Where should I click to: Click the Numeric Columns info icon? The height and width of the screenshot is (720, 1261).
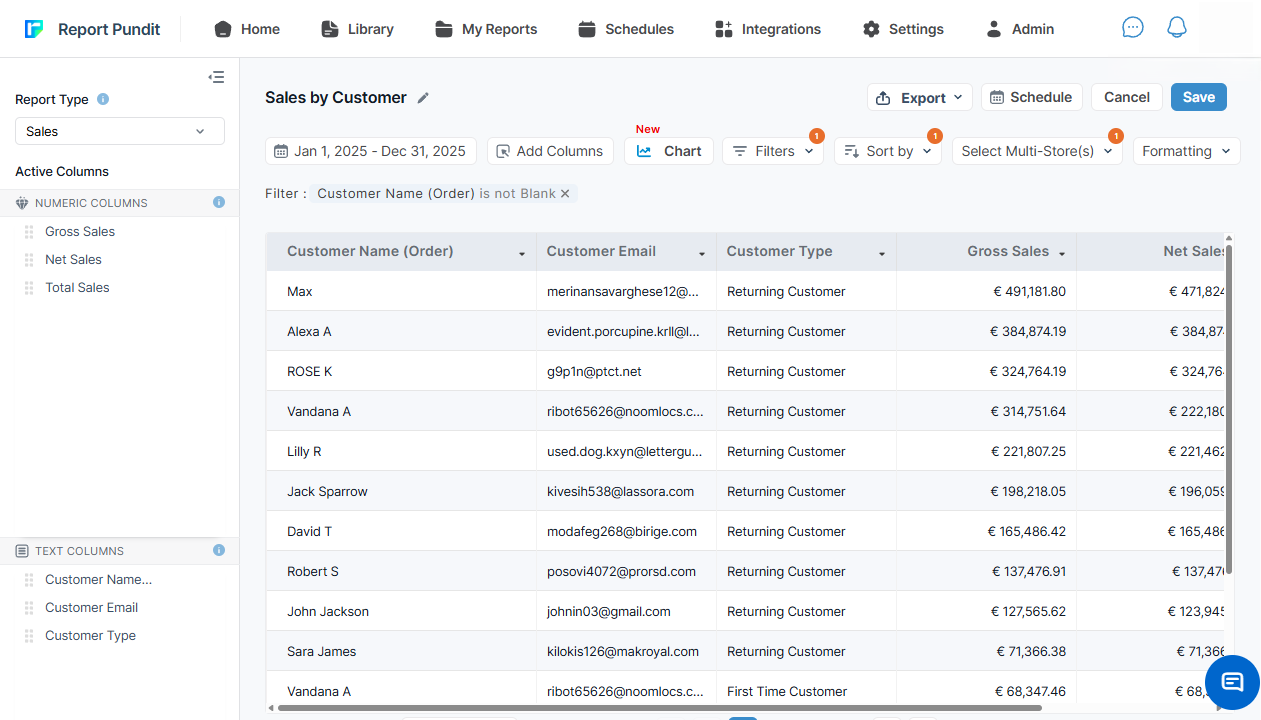(219, 202)
